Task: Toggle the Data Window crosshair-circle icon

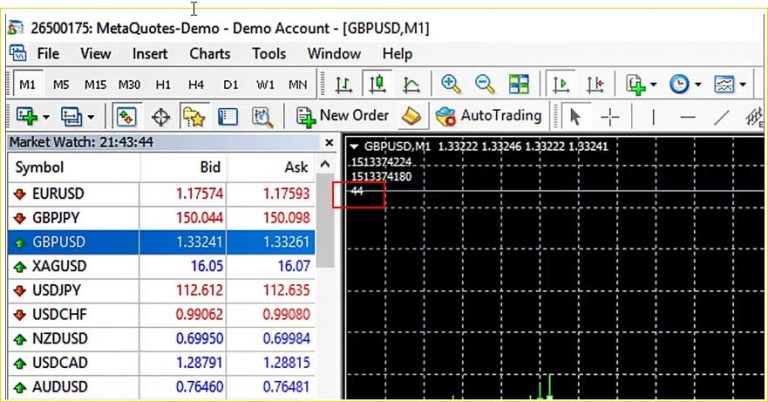Action: (x=161, y=117)
